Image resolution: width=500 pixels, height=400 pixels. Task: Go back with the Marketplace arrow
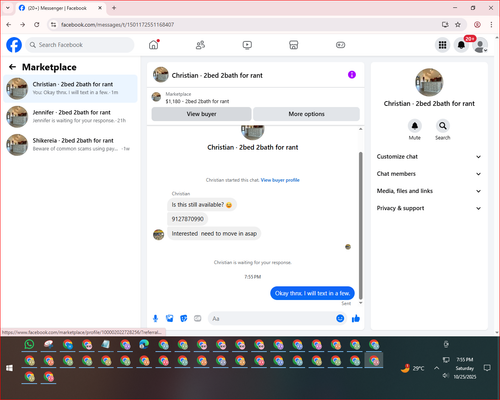click(x=12, y=67)
